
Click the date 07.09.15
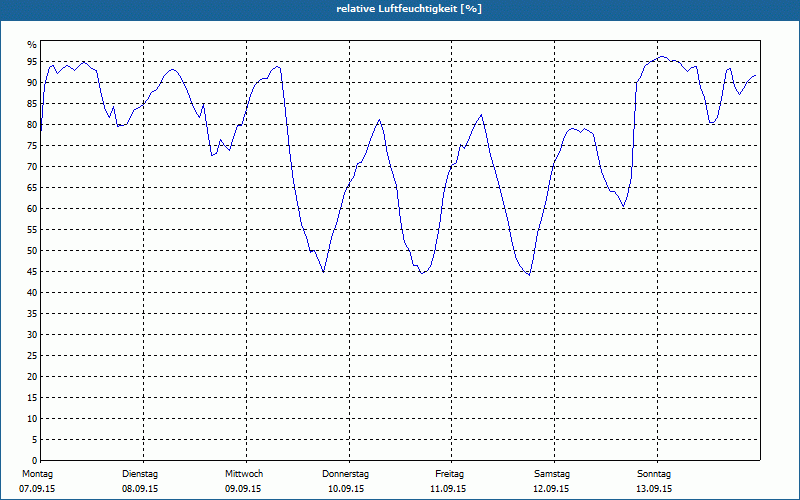37,489
